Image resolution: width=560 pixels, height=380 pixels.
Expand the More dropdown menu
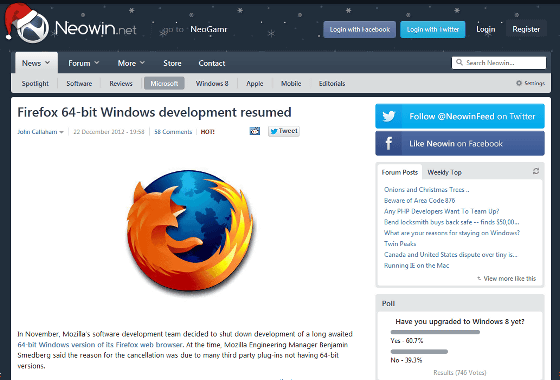131,63
